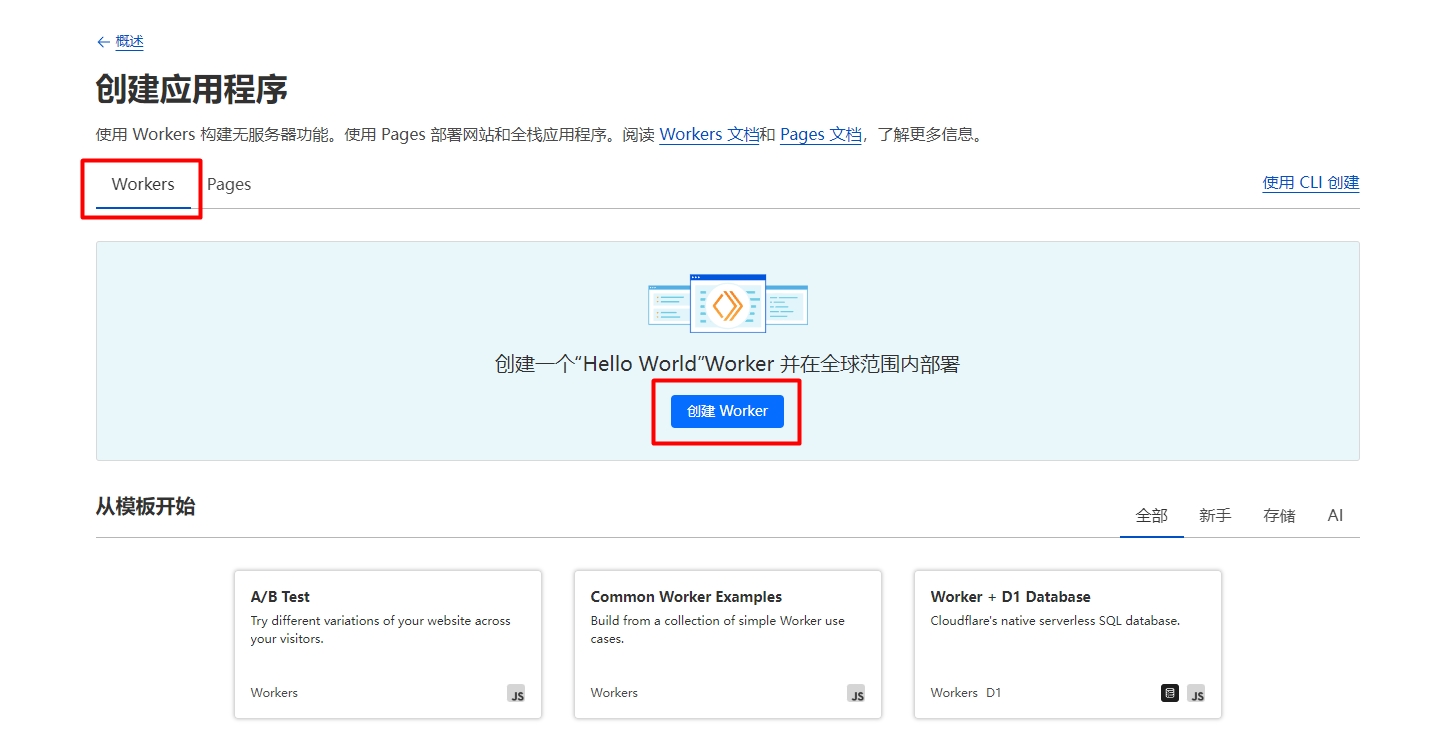
Task: Open the Pages 文档 link
Action: pyautogui.click(x=821, y=134)
